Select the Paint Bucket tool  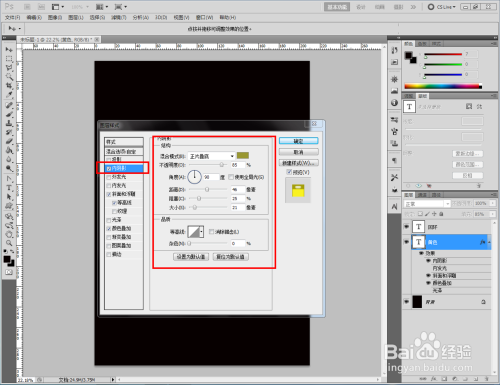[9, 151]
